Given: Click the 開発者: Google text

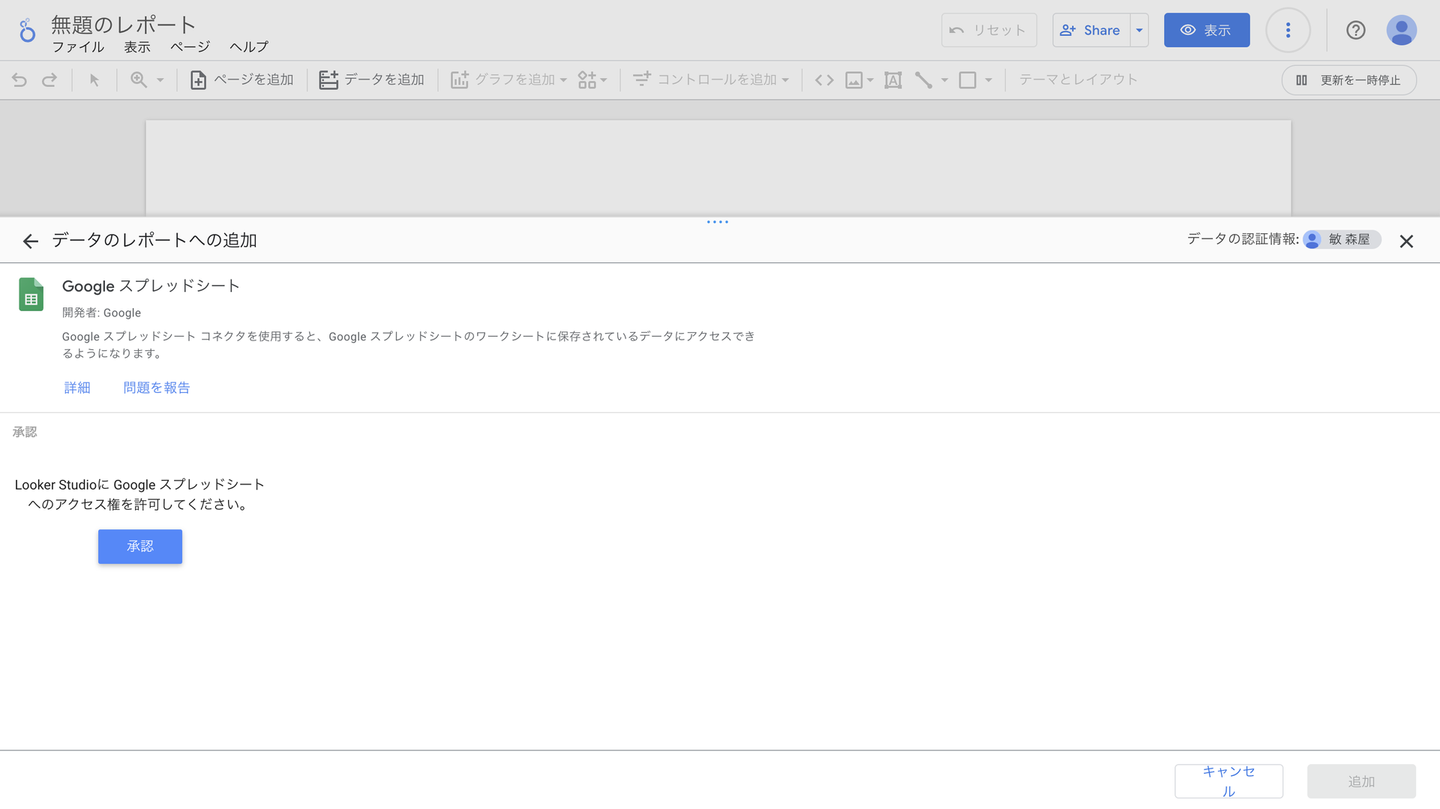Looking at the screenshot, I should [x=102, y=313].
